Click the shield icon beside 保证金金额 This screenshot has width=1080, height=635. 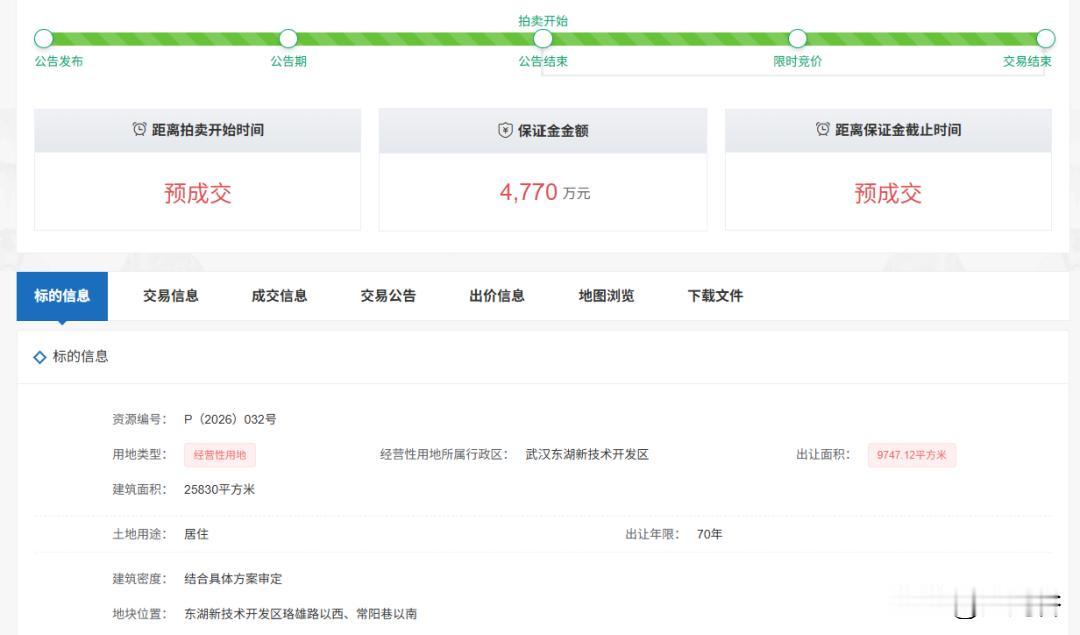click(505, 129)
